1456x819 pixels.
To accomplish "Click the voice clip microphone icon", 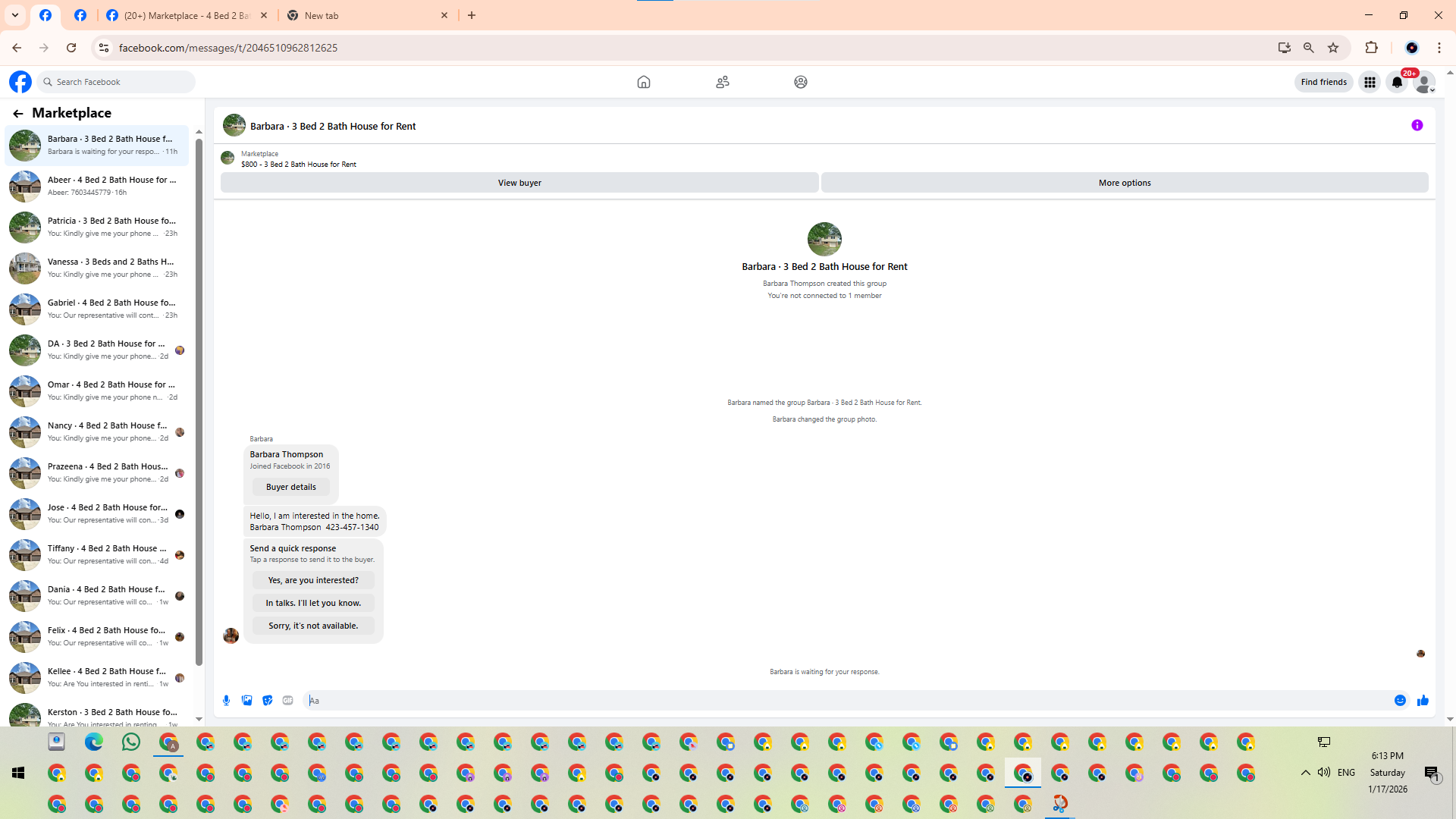I will [x=226, y=701].
